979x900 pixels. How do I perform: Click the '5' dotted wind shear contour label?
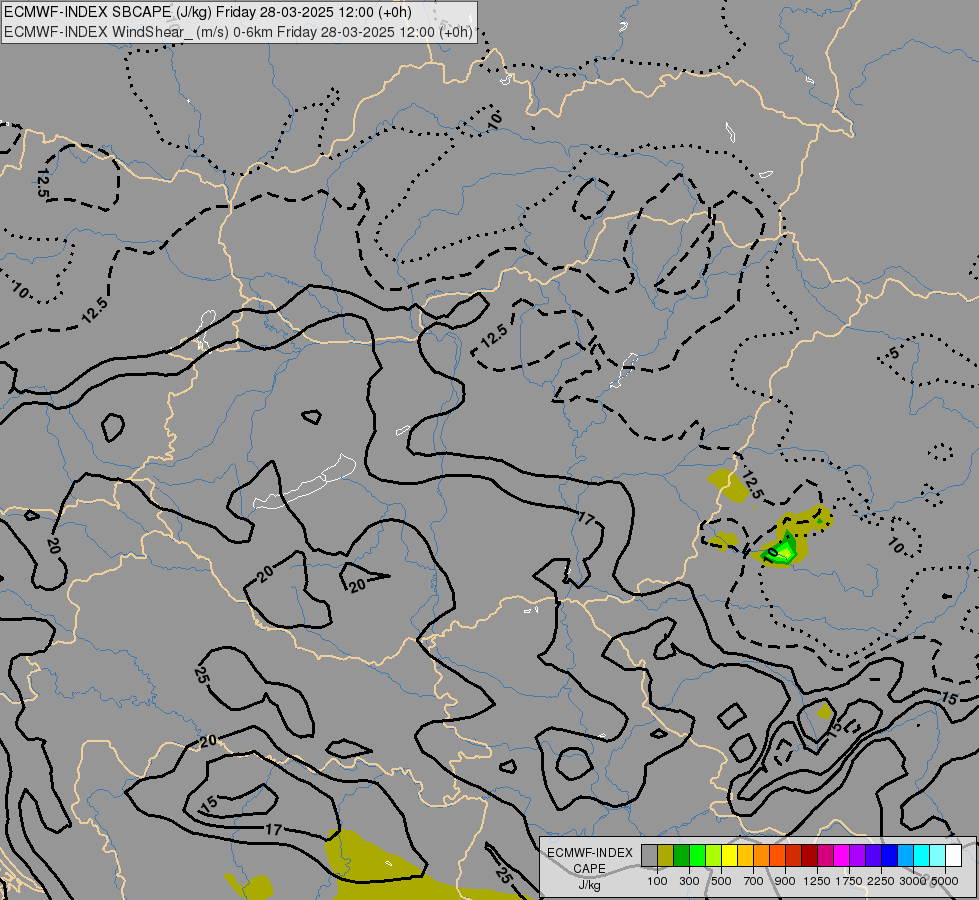click(x=894, y=353)
